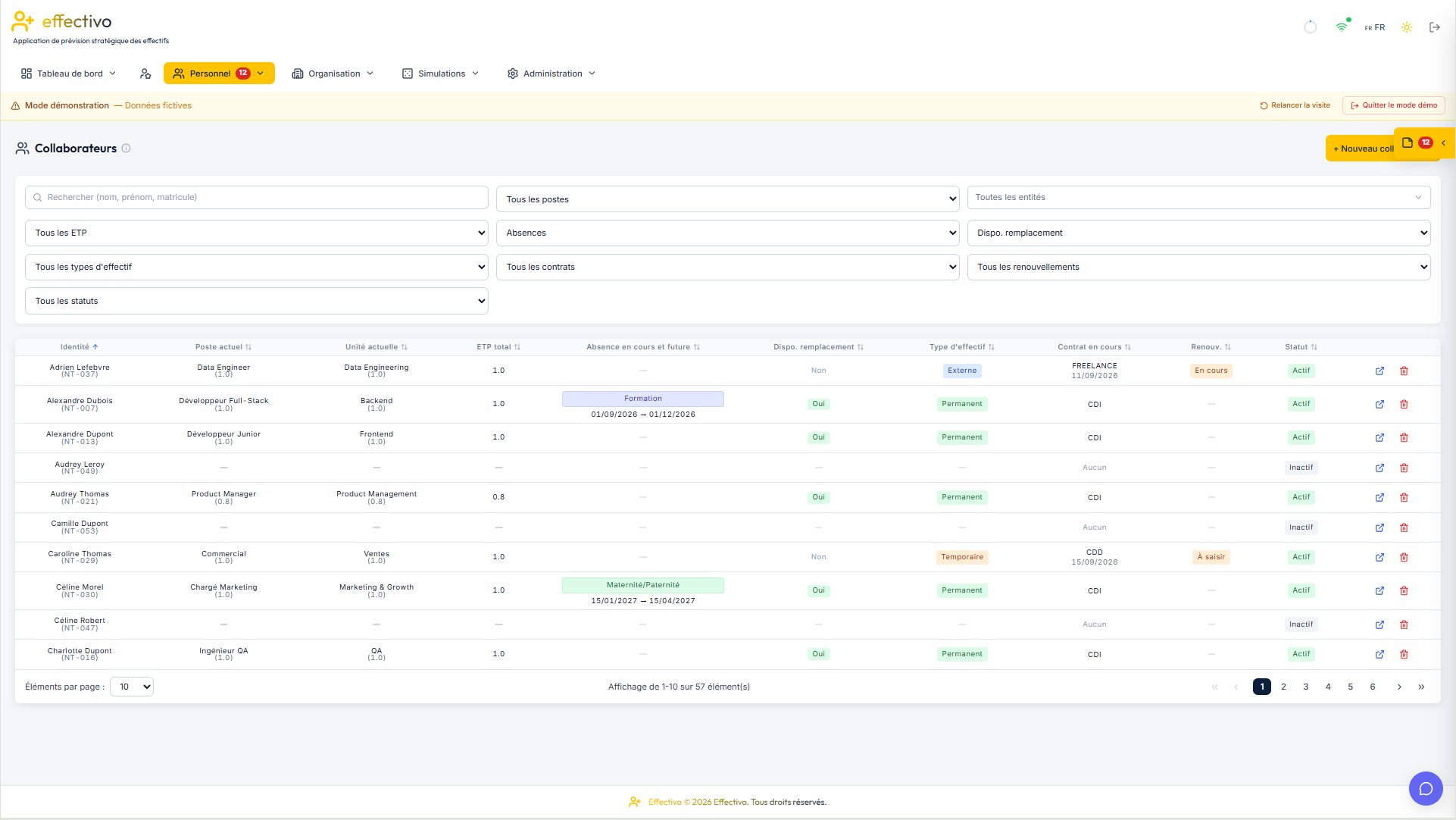Delete Adrien Lefebvre using the trash icon
The height and width of the screenshot is (820, 1456).
[1404, 371]
